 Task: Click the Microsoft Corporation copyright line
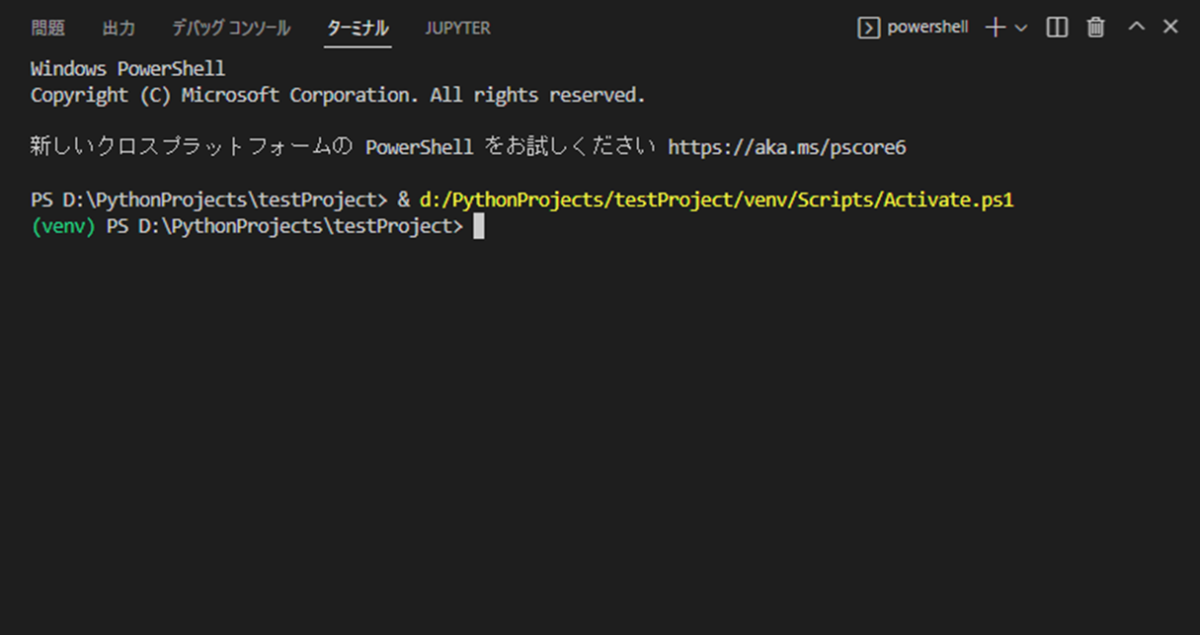tap(337, 95)
